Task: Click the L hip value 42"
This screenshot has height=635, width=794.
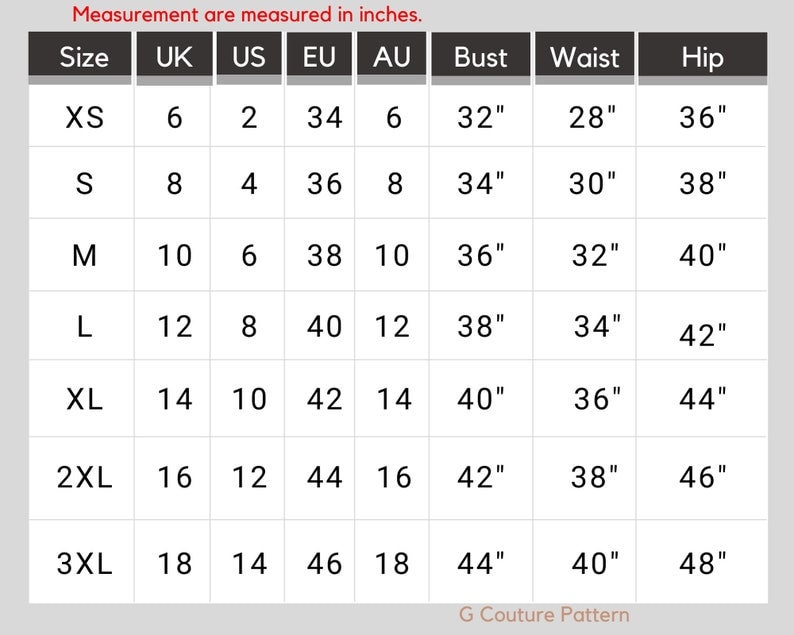Action: tap(702, 335)
